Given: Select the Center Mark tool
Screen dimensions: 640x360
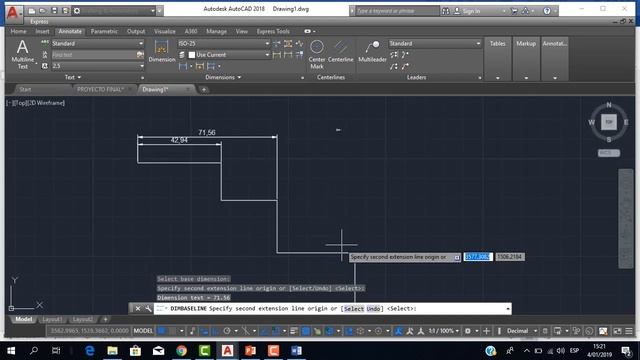Looking at the screenshot, I should coord(317,55).
